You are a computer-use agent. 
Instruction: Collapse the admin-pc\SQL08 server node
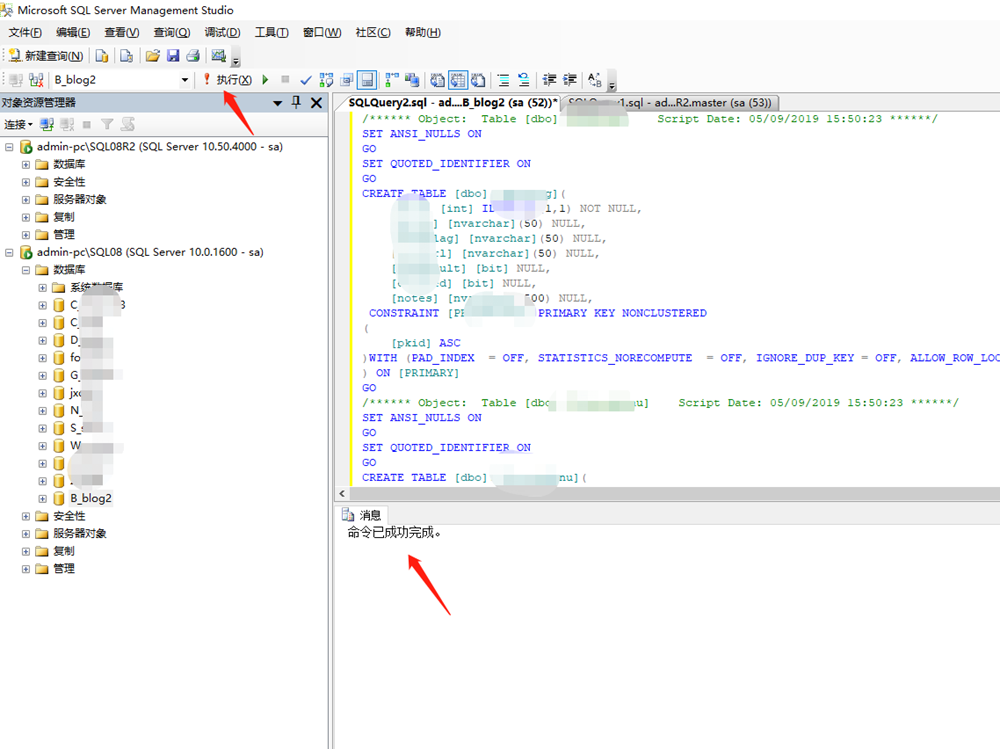(x=10, y=252)
